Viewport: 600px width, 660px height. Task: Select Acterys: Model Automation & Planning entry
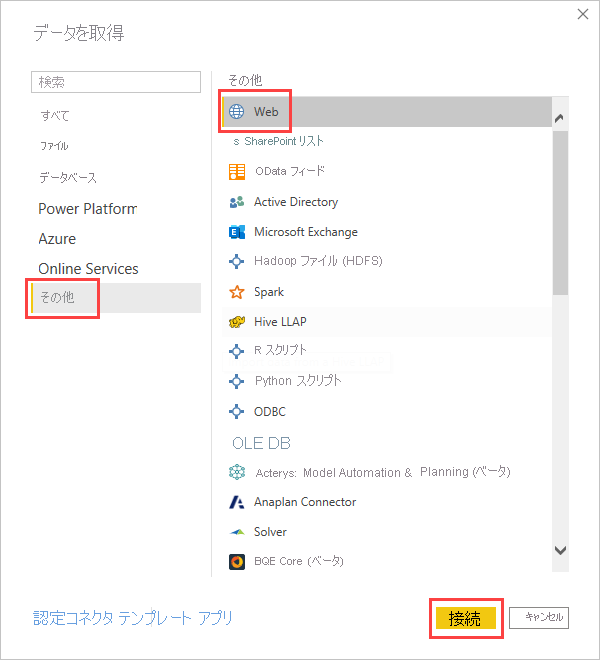coord(383,472)
